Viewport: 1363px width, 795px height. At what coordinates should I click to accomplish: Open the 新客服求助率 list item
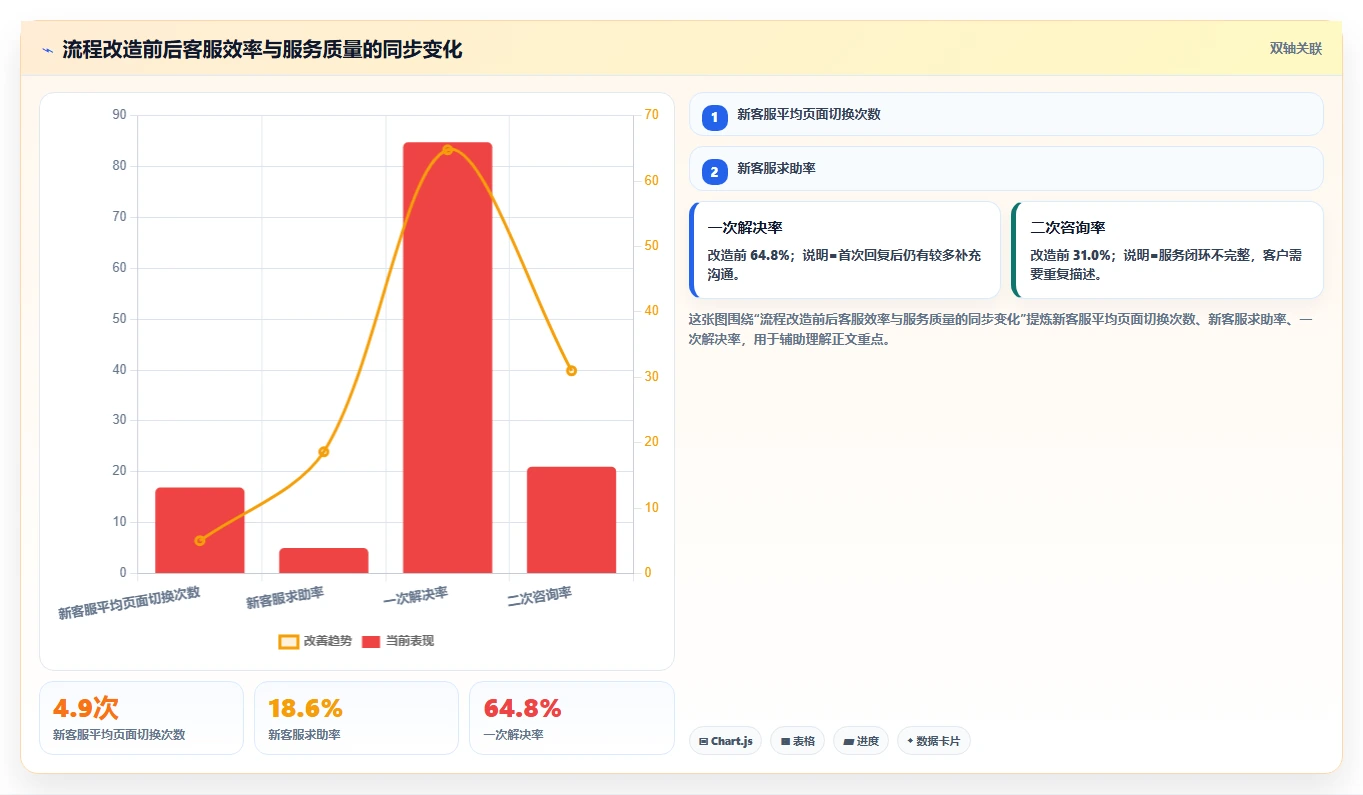1006,169
